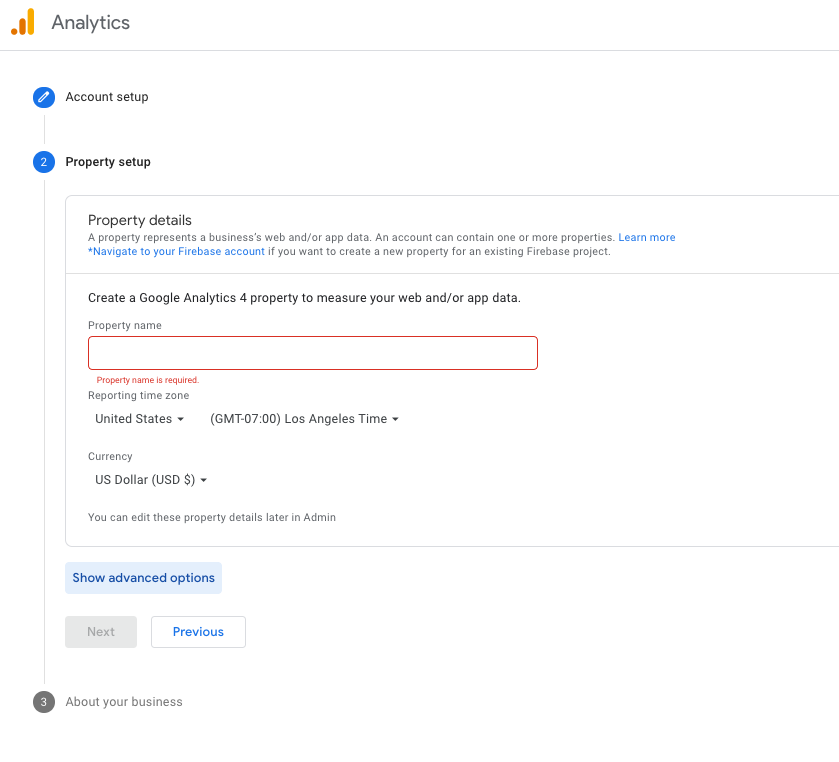Open the United States country dropdown
Screen dimensions: 839x762
(139, 418)
